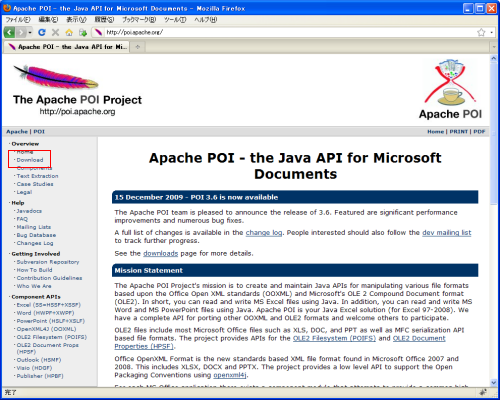This screenshot has width=500, height=400.
Task: Open Who We Are link
Action: coord(34,286)
